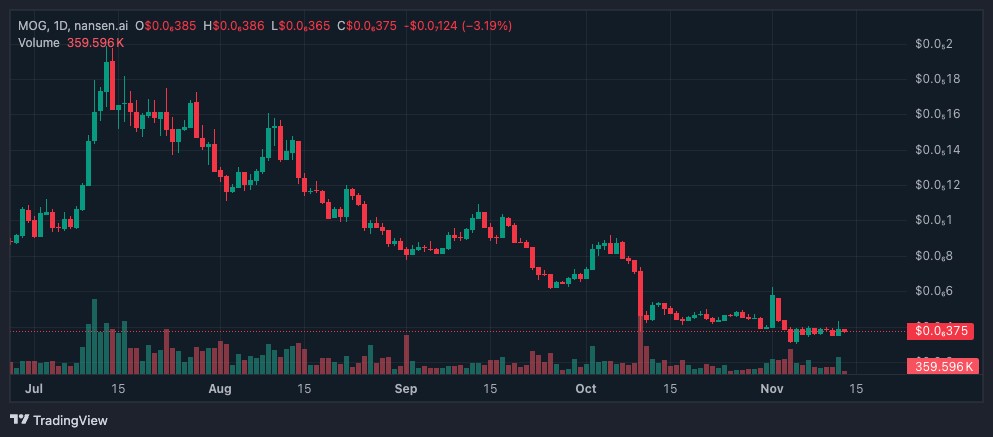This screenshot has height=437, width=993.
Task: Open the TradingView text link
Action: (x=68, y=420)
